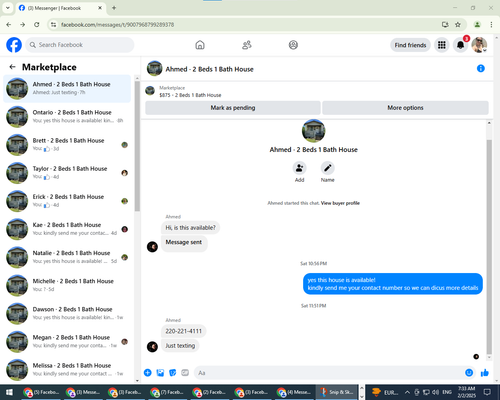This screenshot has height=400, width=500.
Task: Open the notifications bell icon
Action: (x=460, y=45)
